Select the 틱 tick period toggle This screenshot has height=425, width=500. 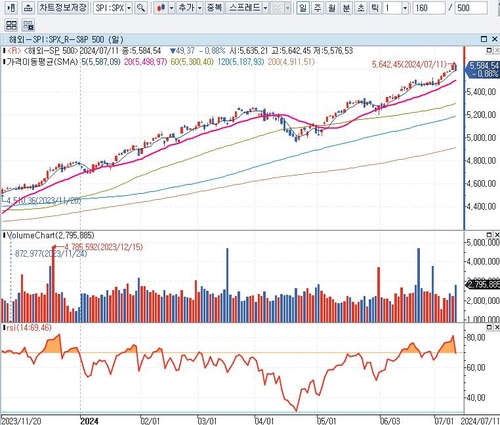(x=375, y=8)
